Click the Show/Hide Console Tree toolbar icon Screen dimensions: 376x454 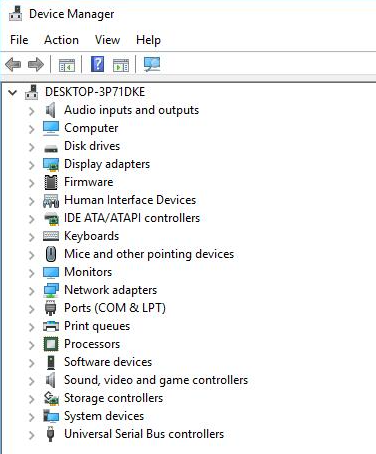(x=67, y=65)
